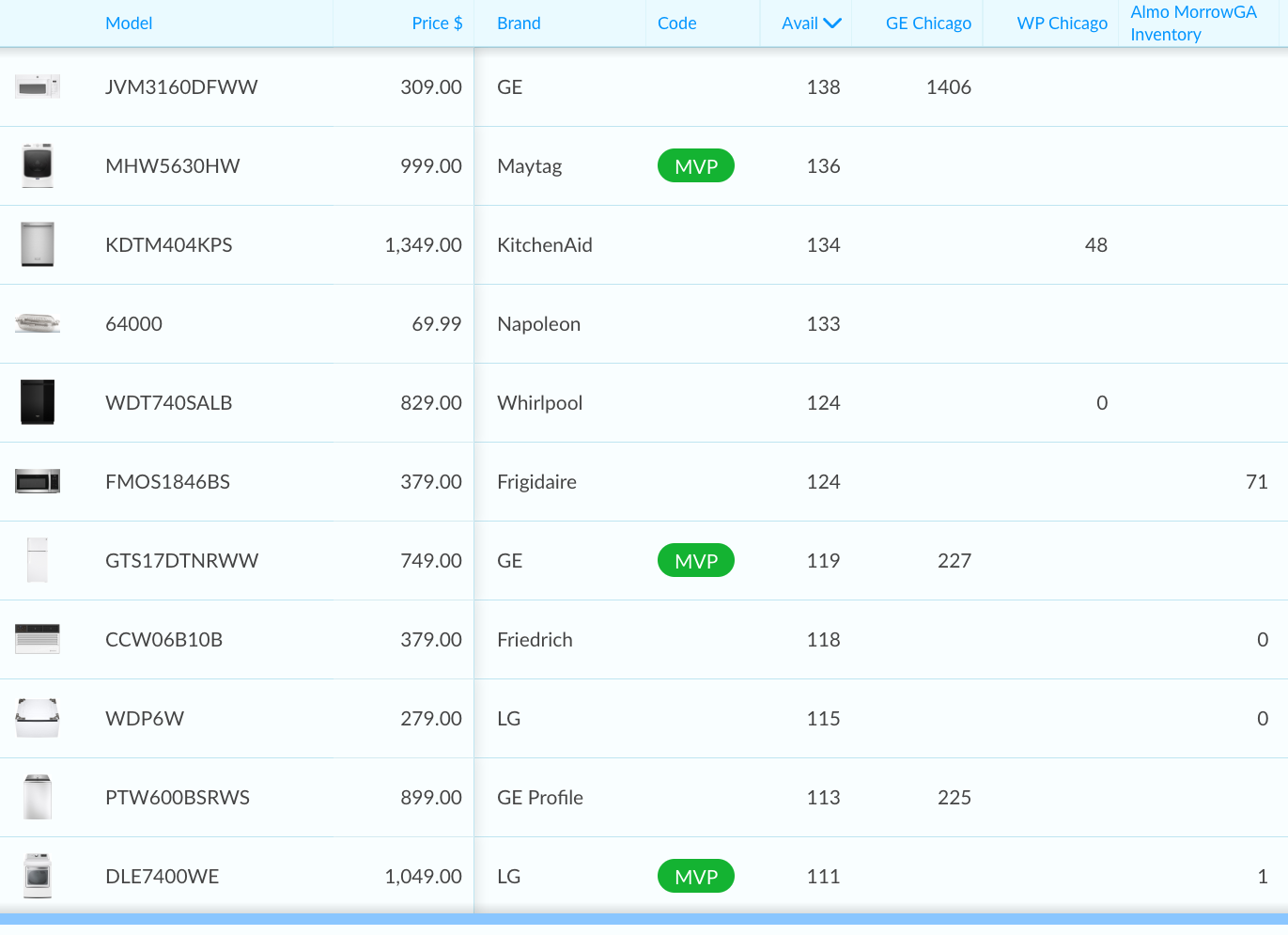Select the GTS17DTNRWW refrigerator thumbnail
1288x935 pixels.
(38, 561)
